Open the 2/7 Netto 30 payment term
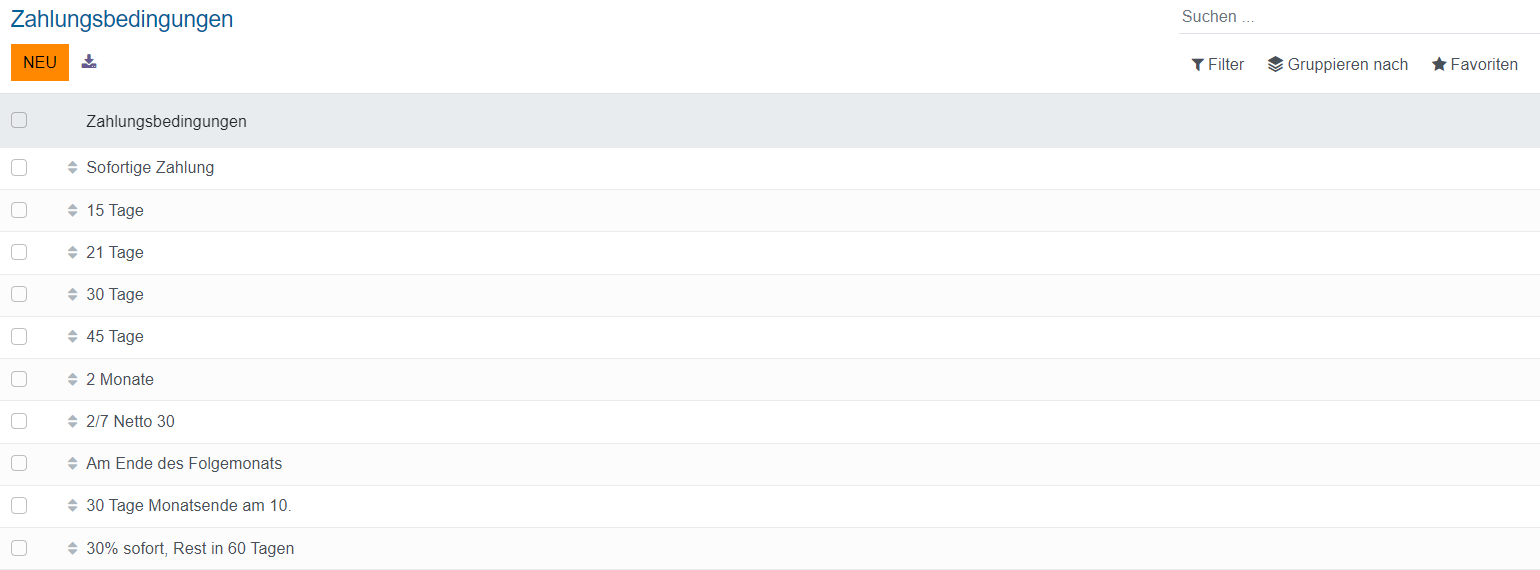1540x570 pixels. tap(130, 422)
